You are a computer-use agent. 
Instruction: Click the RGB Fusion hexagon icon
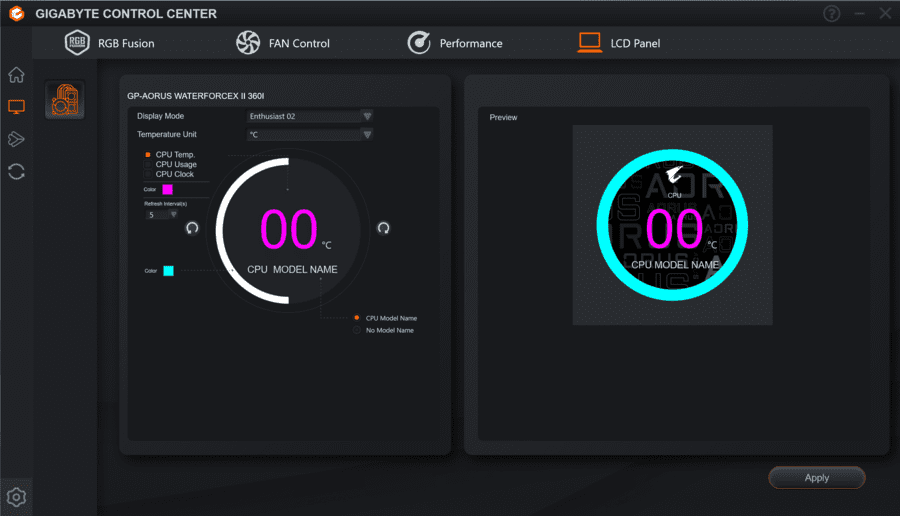click(x=77, y=42)
